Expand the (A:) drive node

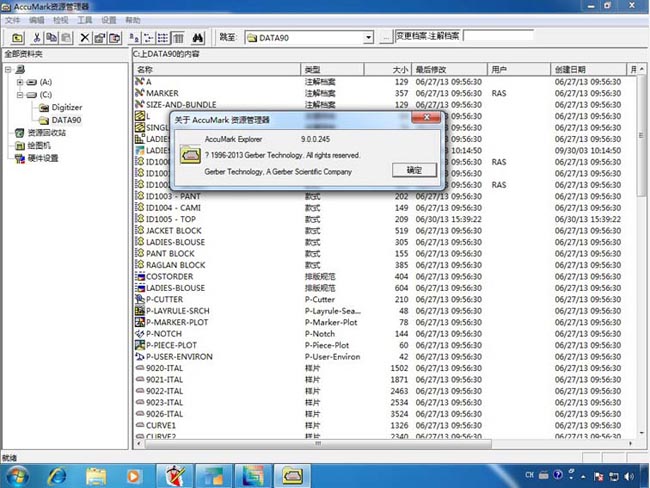click(x=20, y=82)
